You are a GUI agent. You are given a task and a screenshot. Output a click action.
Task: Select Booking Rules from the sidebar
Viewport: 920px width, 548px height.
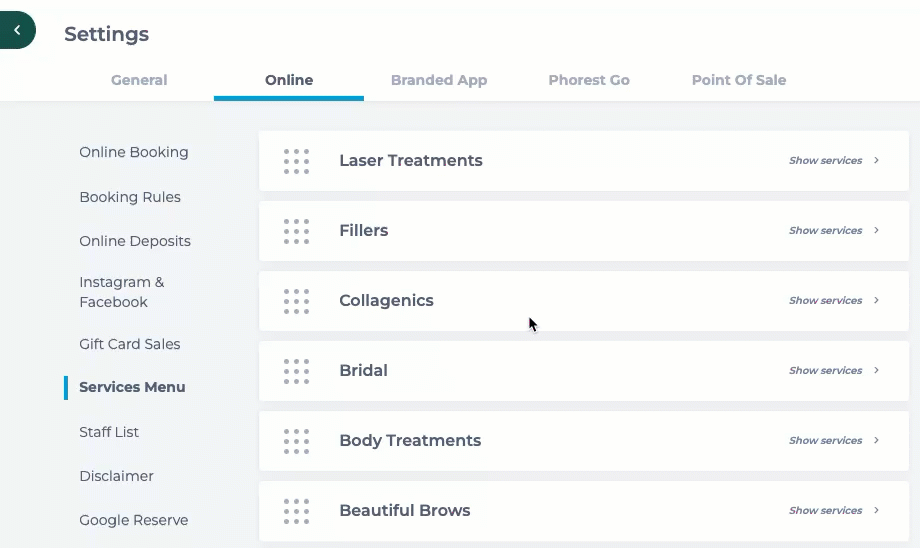click(x=130, y=197)
